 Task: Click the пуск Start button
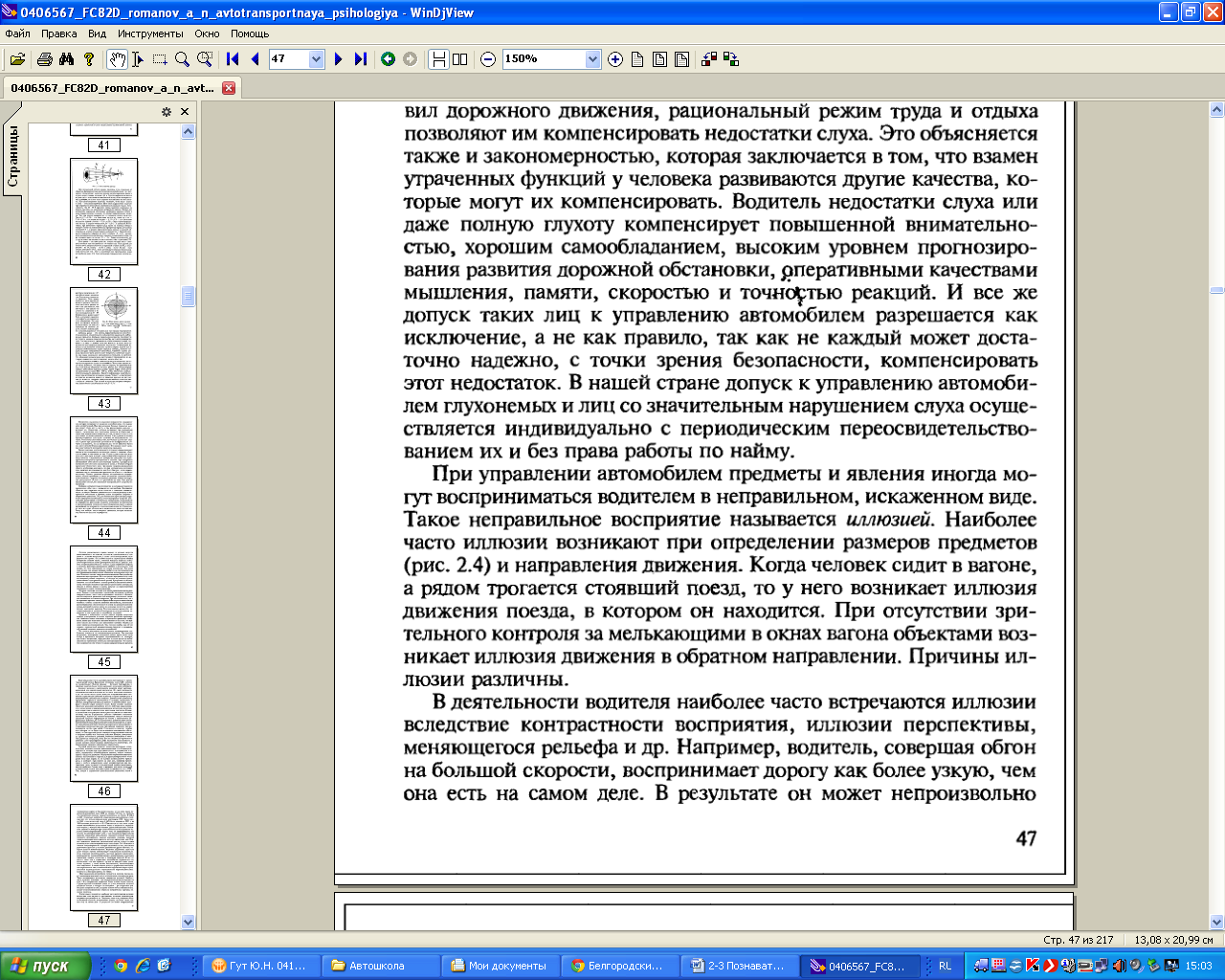(x=45, y=966)
